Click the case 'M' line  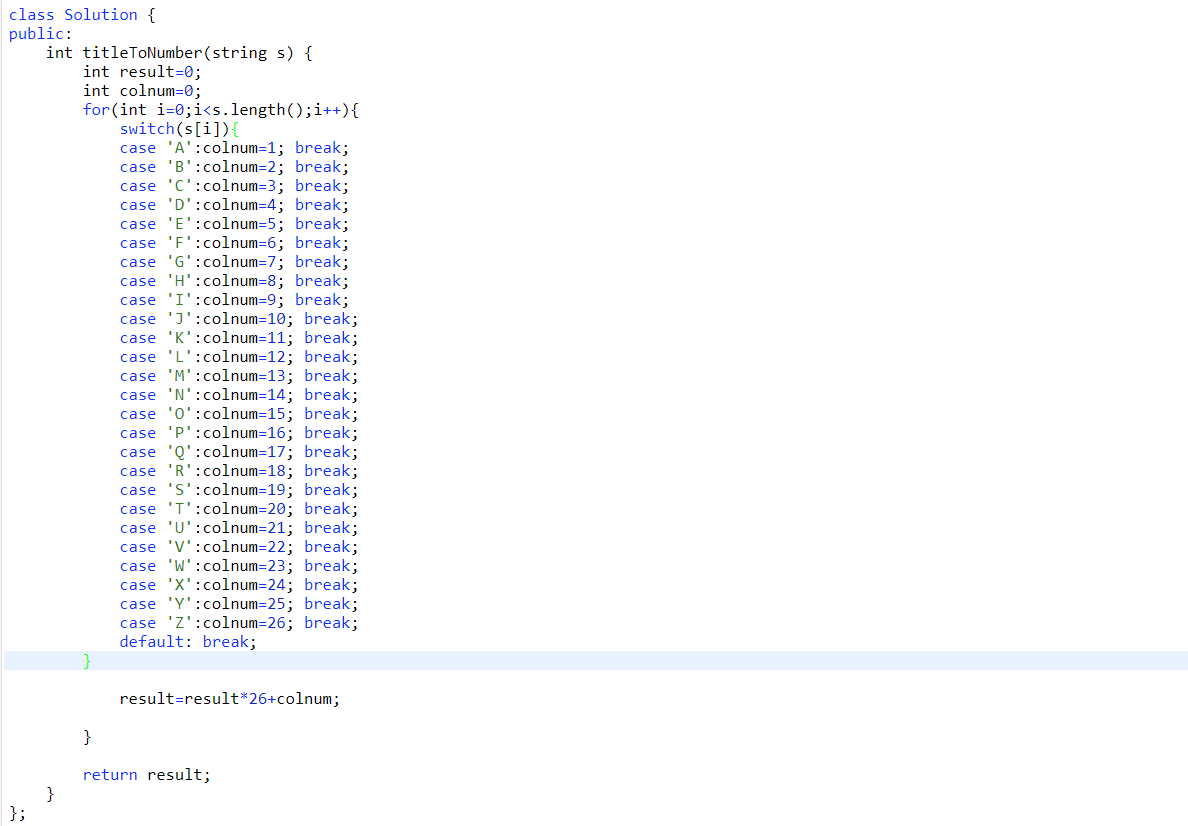point(239,375)
